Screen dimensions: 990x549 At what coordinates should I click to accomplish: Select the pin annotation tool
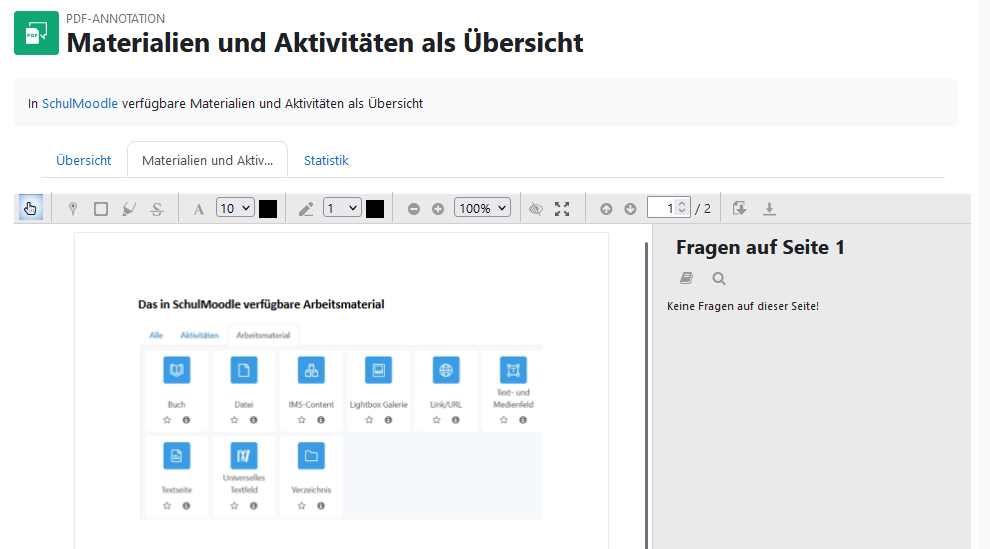[x=73, y=209]
